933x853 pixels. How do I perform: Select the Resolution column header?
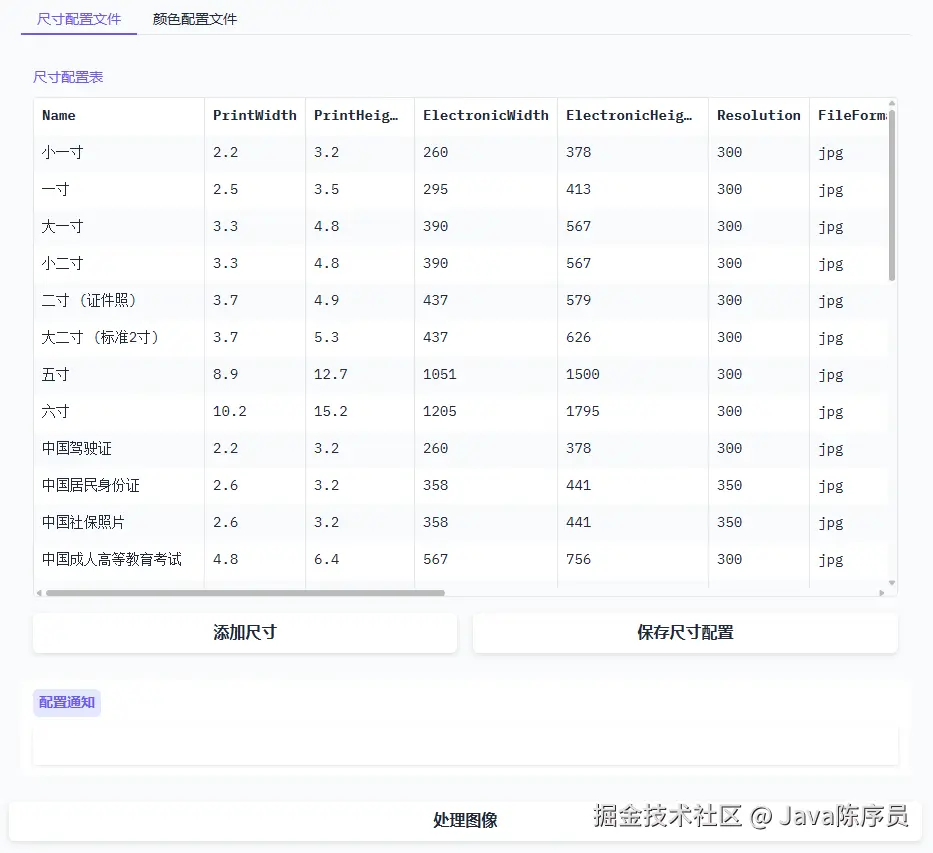[x=759, y=116]
